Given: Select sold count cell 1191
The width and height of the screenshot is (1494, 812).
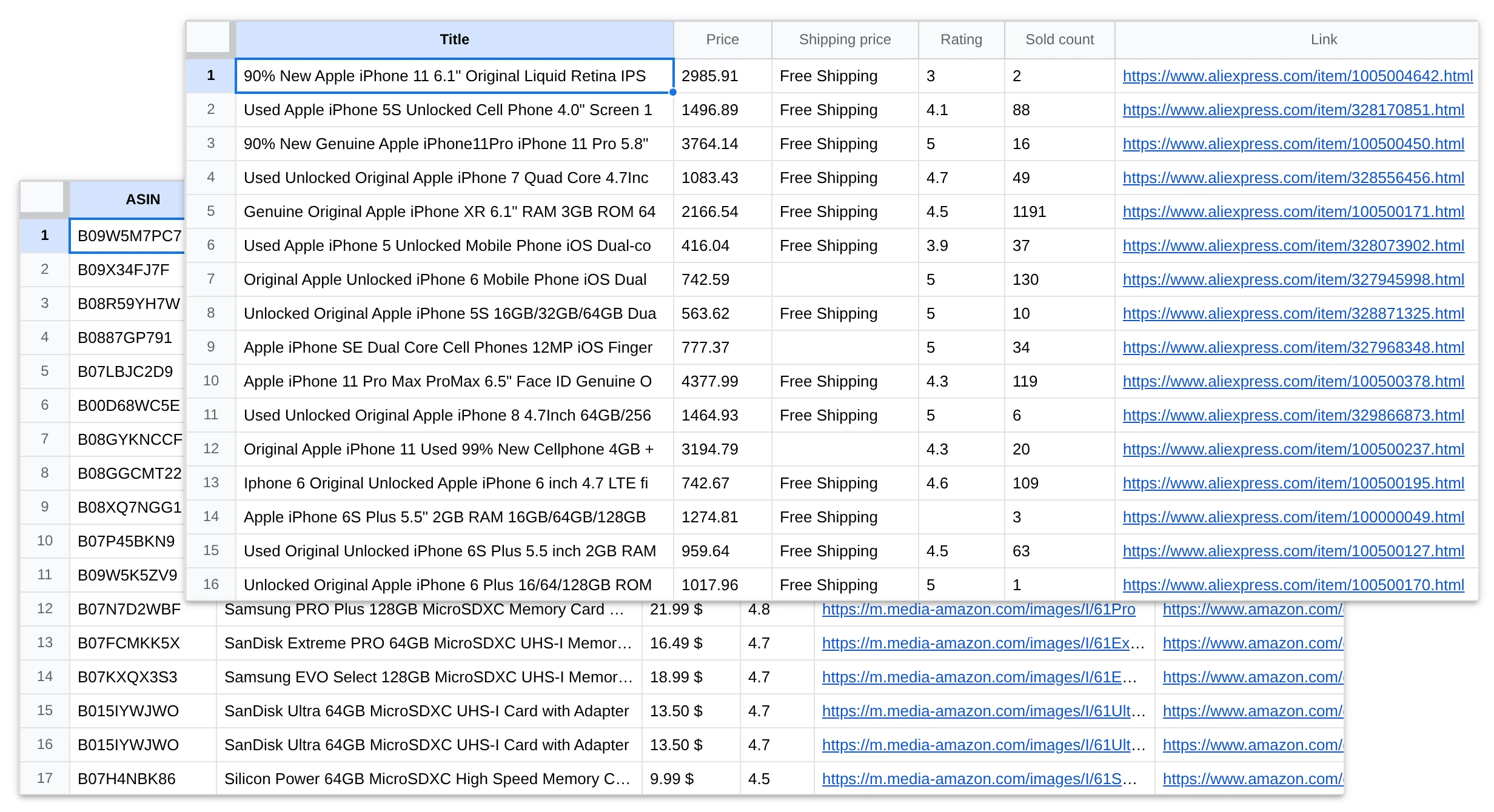Looking at the screenshot, I should (1060, 211).
